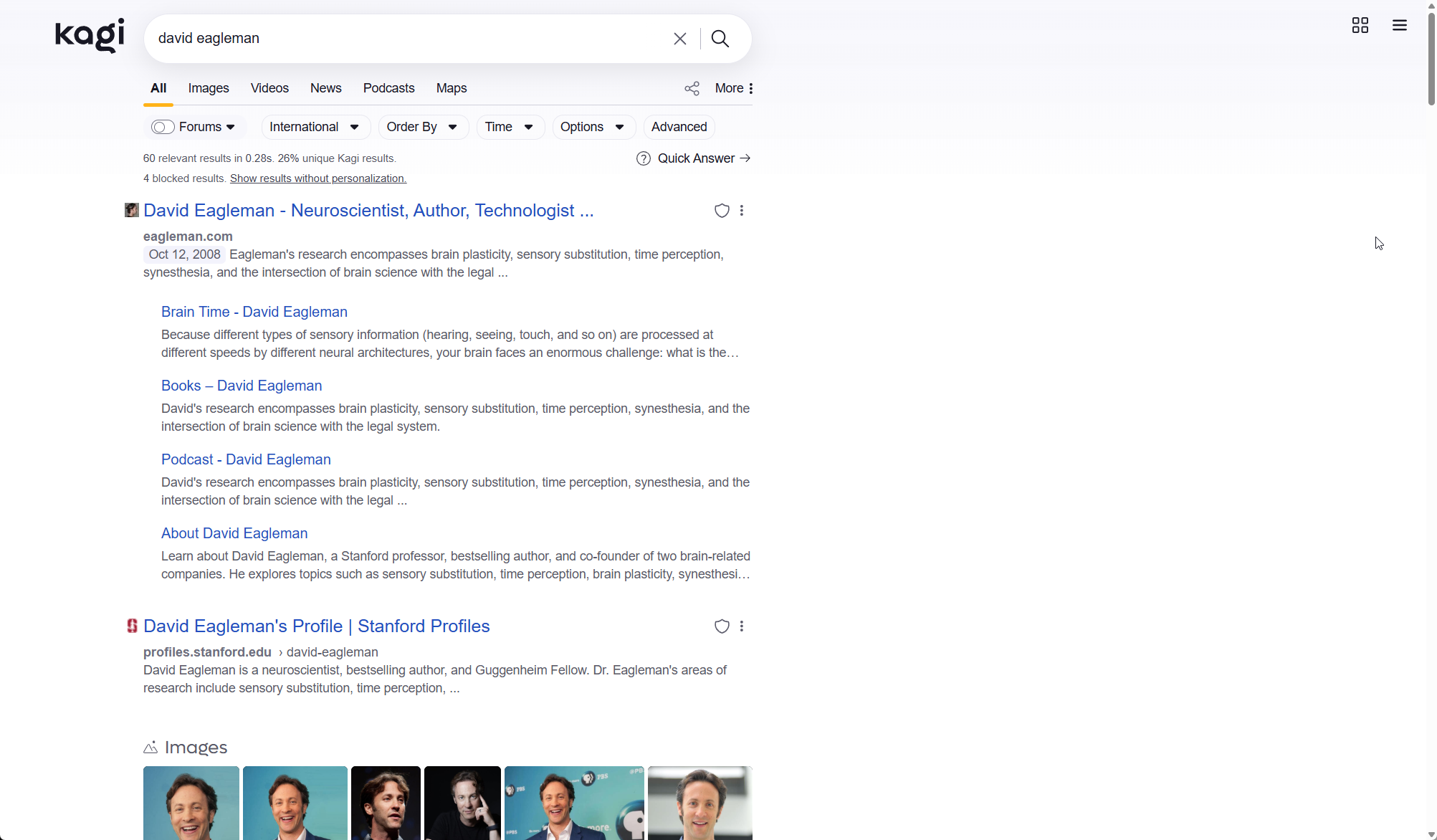This screenshot has height=840, width=1437.
Task: Click the Kagi logo
Action: point(90,35)
